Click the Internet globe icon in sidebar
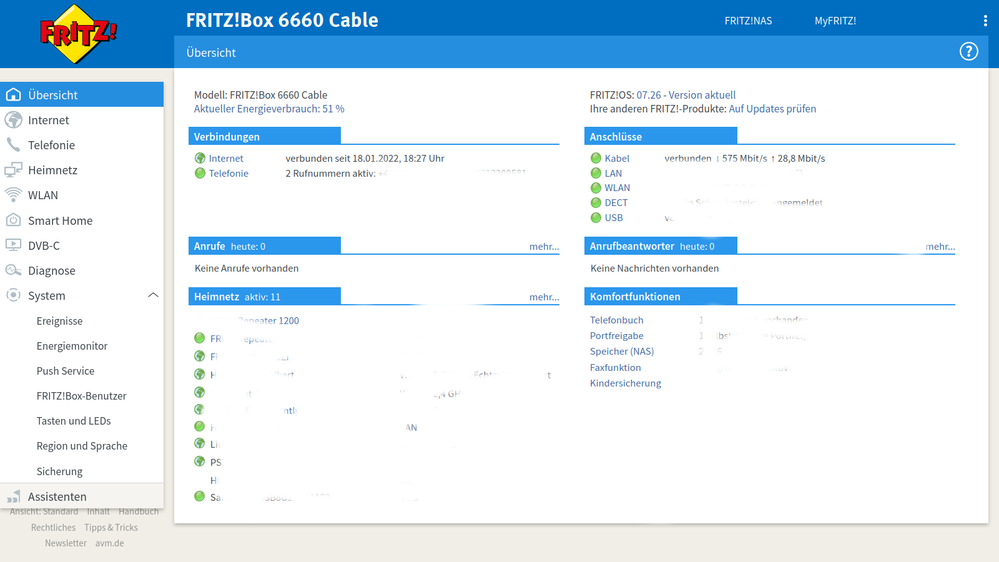The width and height of the screenshot is (999, 562). (x=13, y=120)
